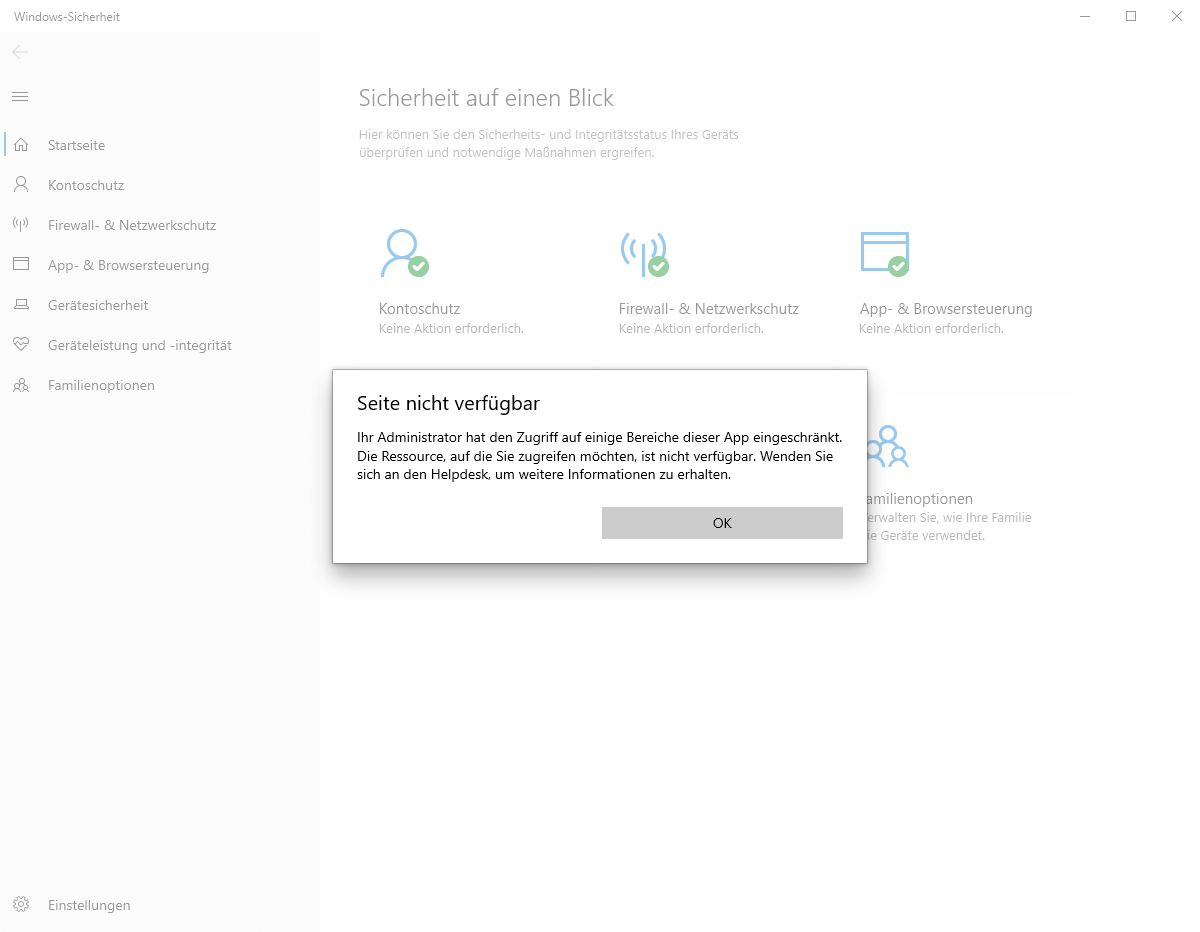1200x932 pixels.
Task: Click the App- & Browsersteuerung window icon in sidebar
Action: tap(21, 265)
